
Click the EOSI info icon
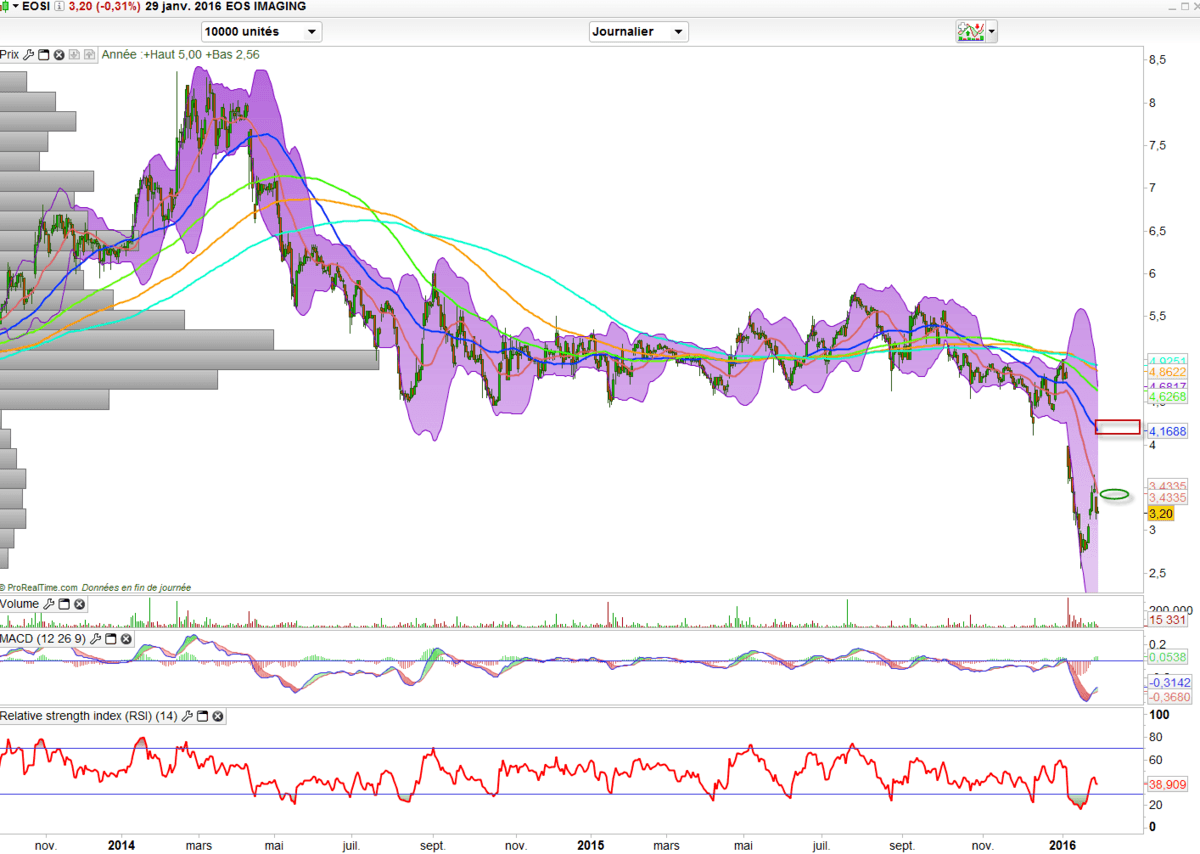pos(61,6)
